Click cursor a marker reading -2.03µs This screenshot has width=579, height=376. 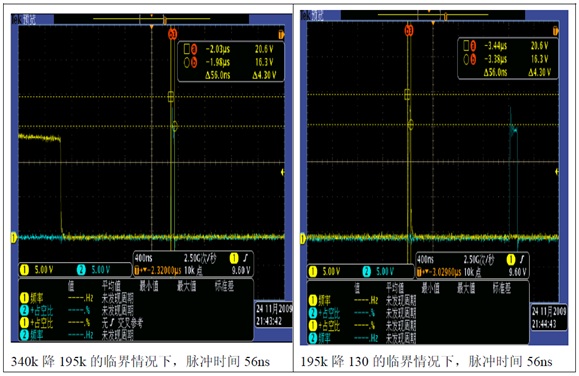[x=193, y=49]
